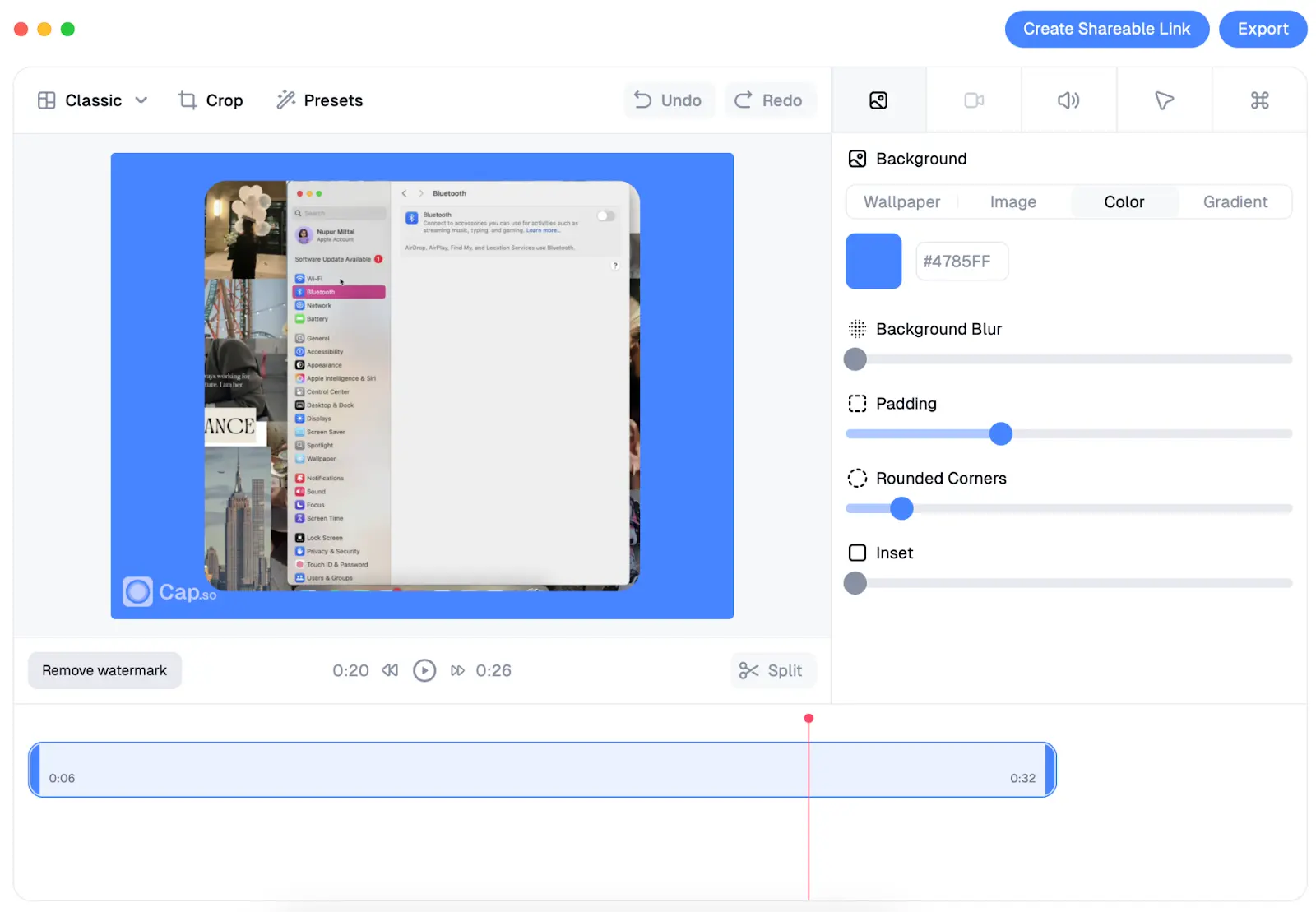Click the total duration 0:26 label

click(493, 670)
